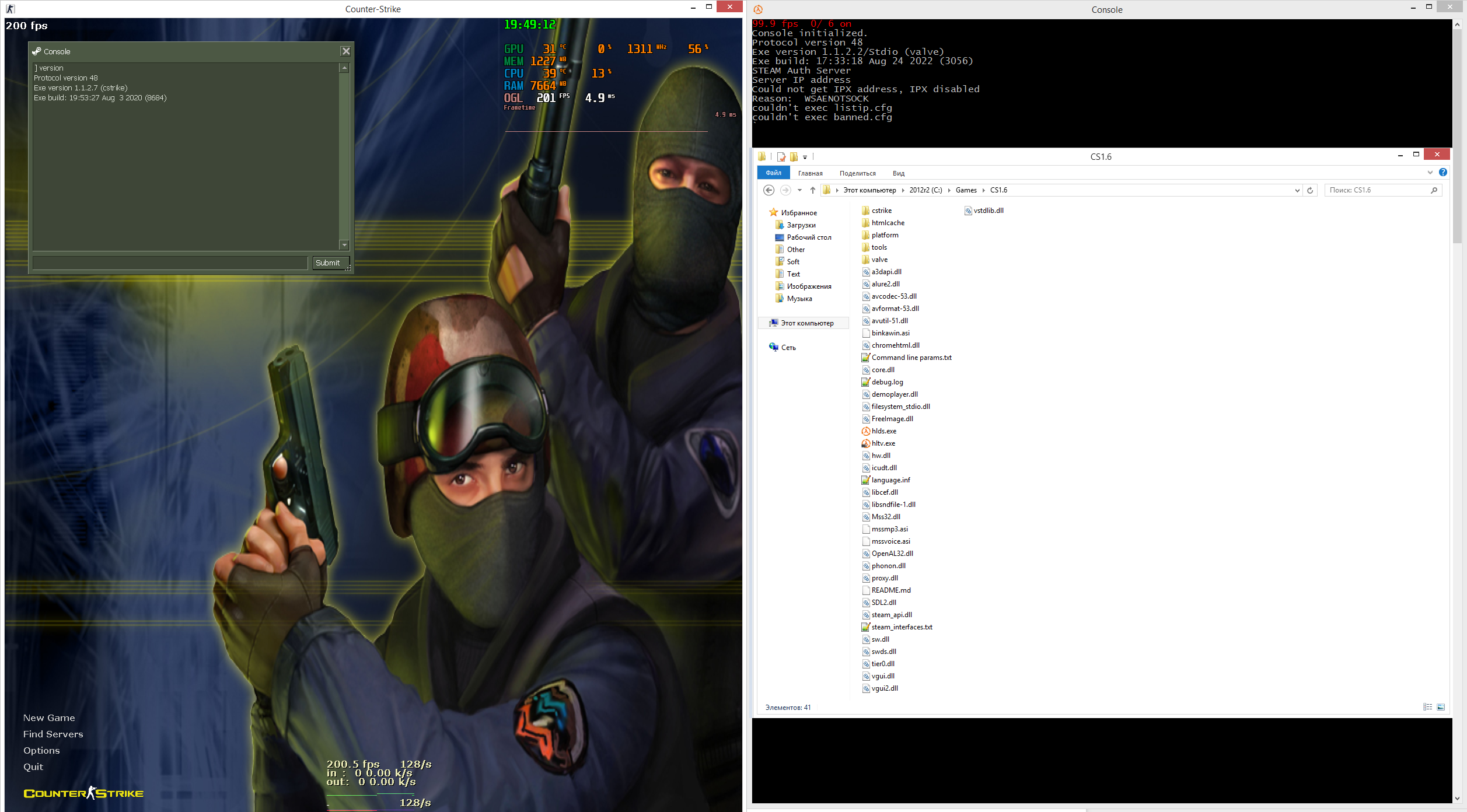Select Сеть in navigation pane

(x=788, y=348)
